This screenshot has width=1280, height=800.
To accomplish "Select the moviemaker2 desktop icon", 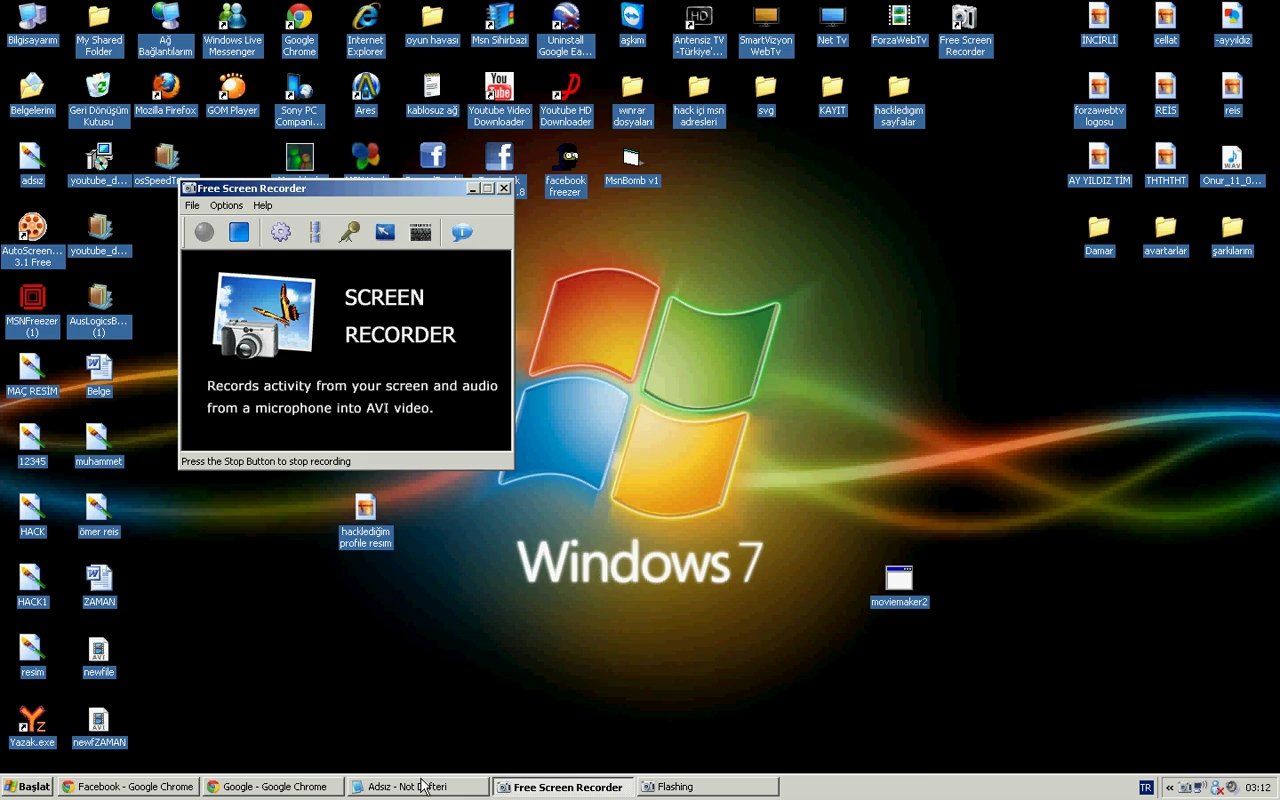I will [x=899, y=587].
